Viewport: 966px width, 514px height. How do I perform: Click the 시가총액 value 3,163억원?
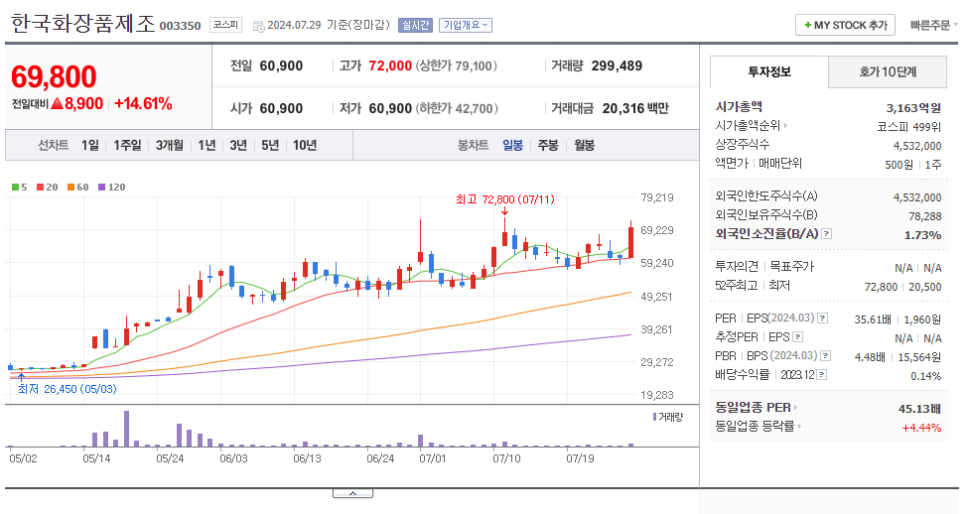(x=914, y=108)
